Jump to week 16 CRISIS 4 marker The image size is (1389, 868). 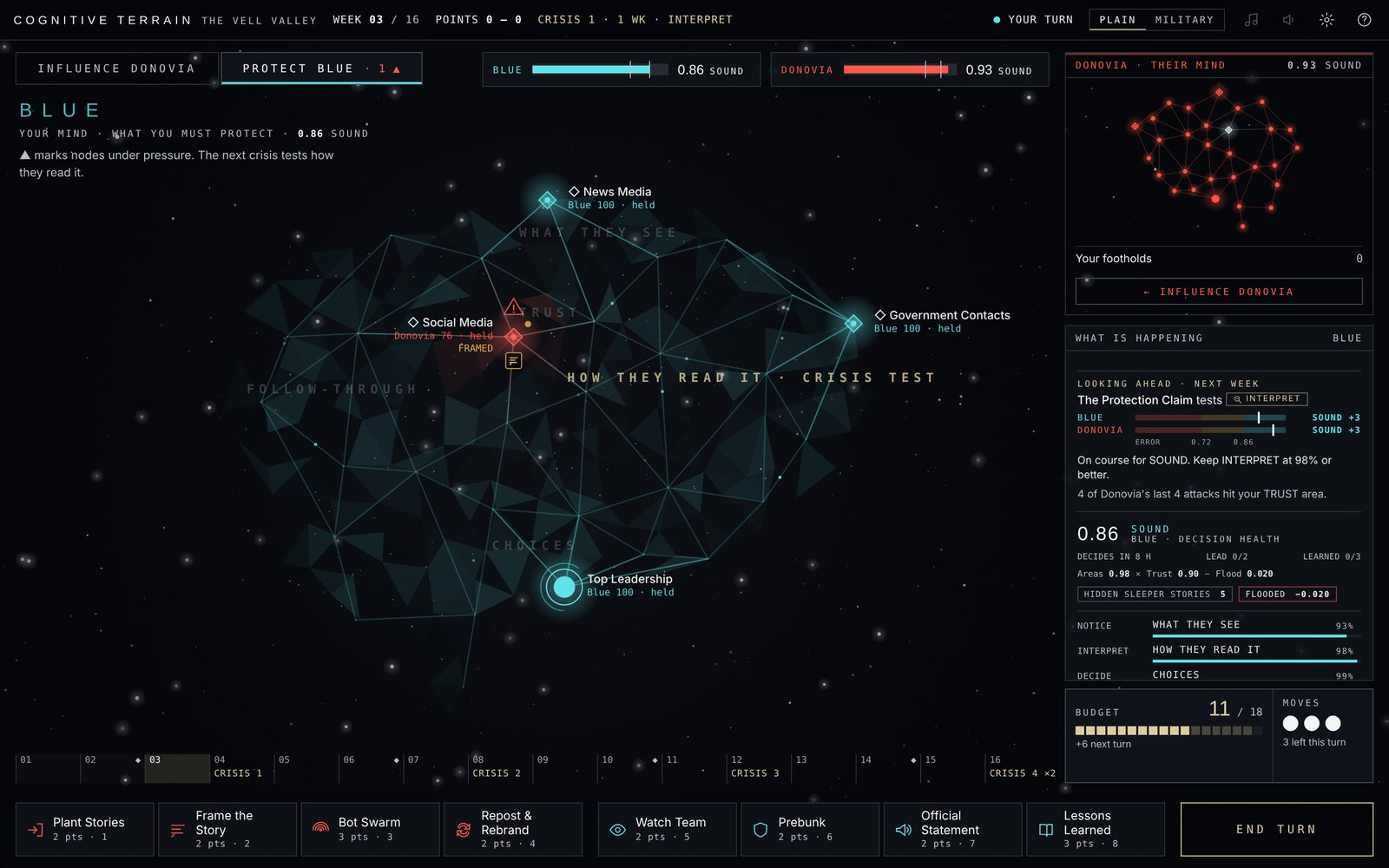(1022, 767)
